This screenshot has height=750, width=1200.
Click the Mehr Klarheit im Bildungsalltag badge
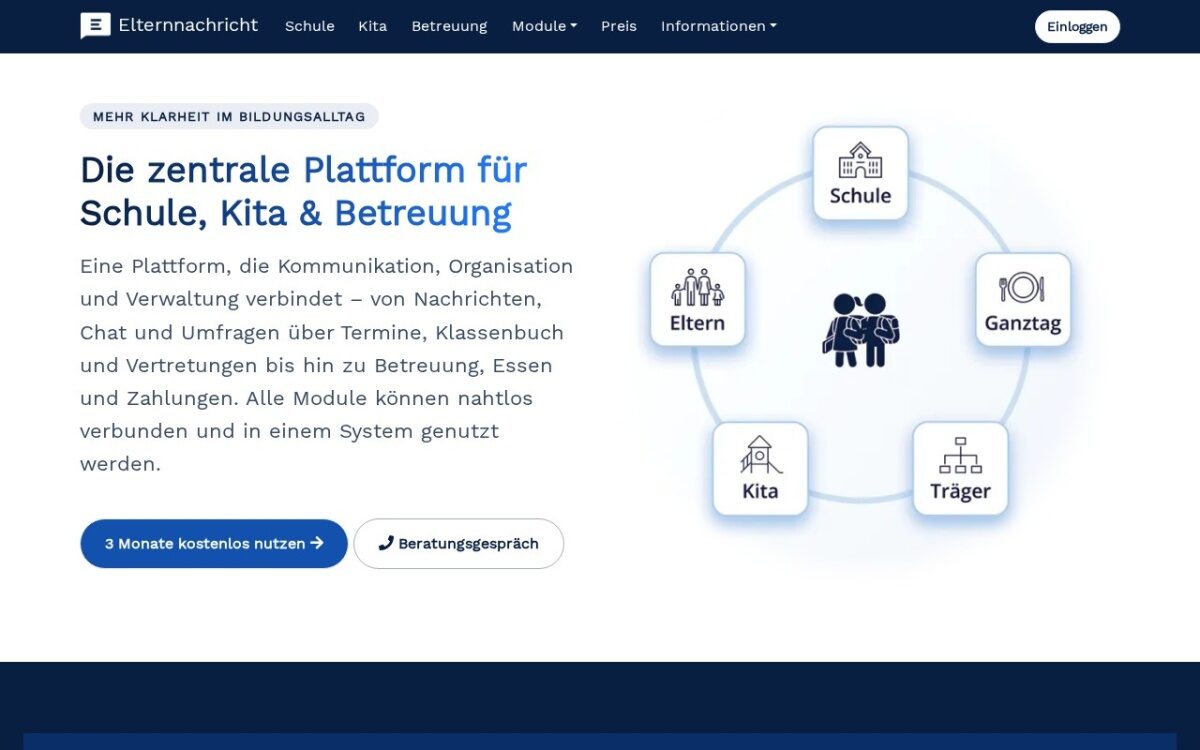click(229, 116)
